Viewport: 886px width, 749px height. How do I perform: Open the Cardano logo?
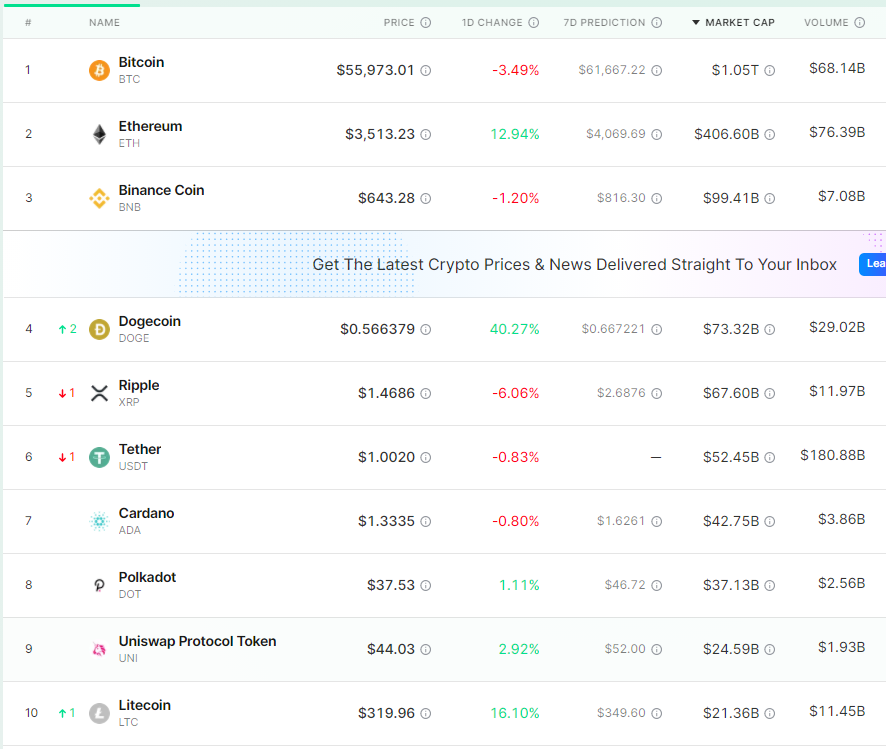click(x=99, y=521)
